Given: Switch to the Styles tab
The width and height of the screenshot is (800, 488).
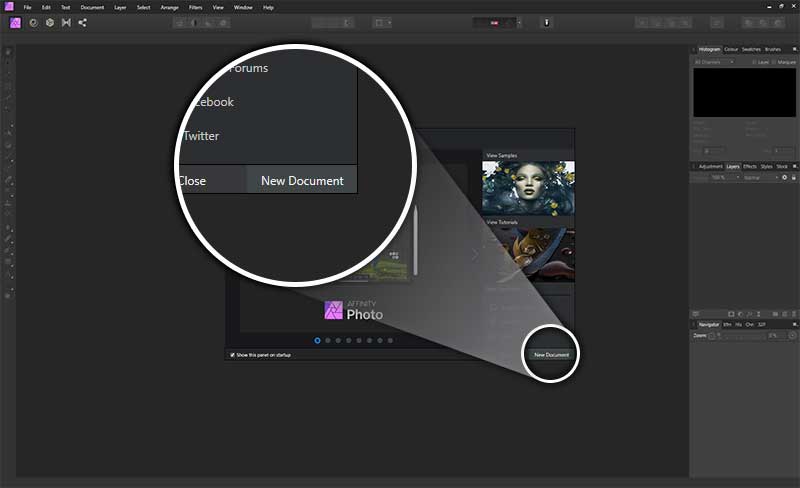Looking at the screenshot, I should coord(767,166).
